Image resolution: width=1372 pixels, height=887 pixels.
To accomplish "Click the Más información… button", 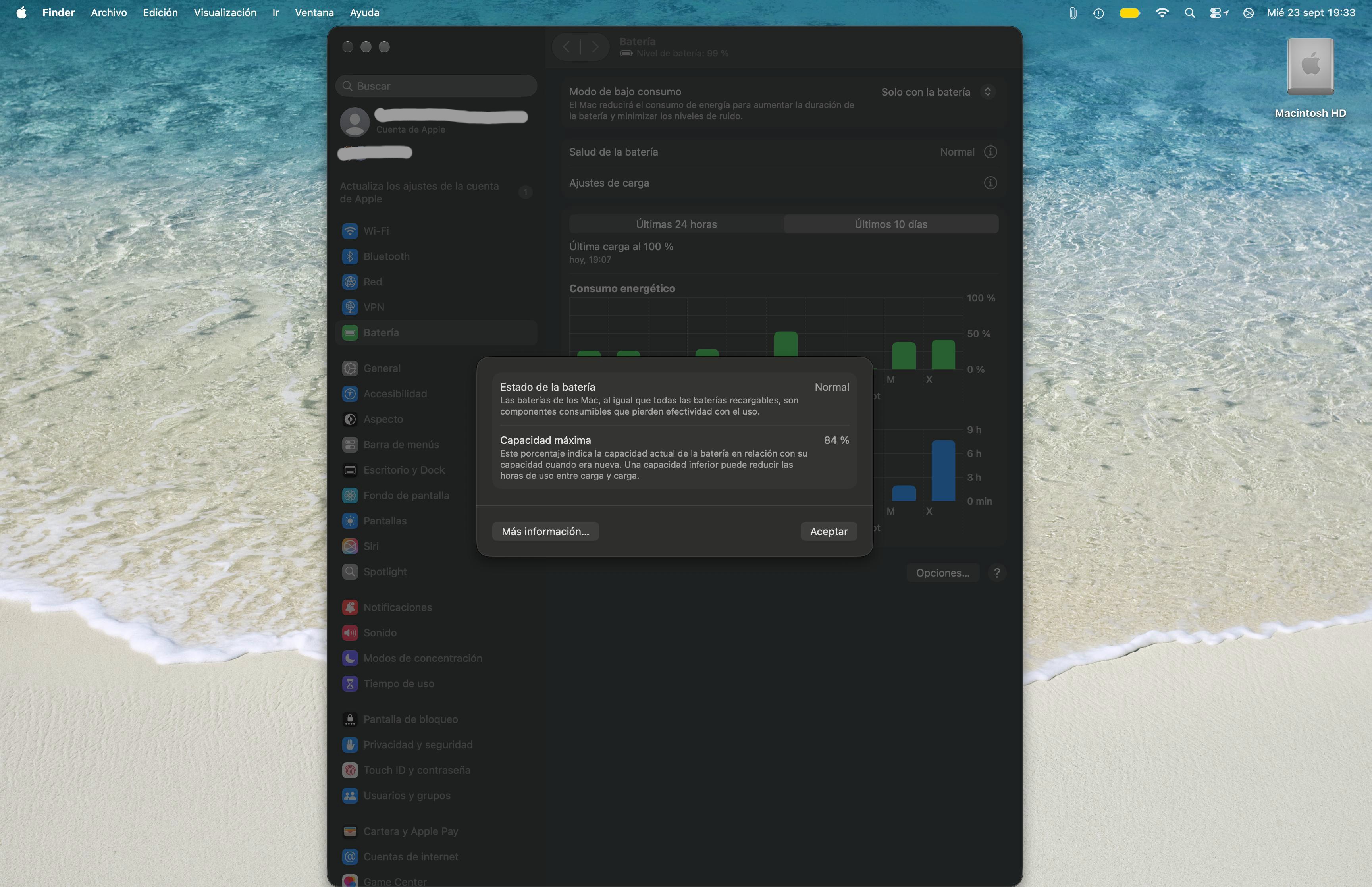I will point(545,532).
